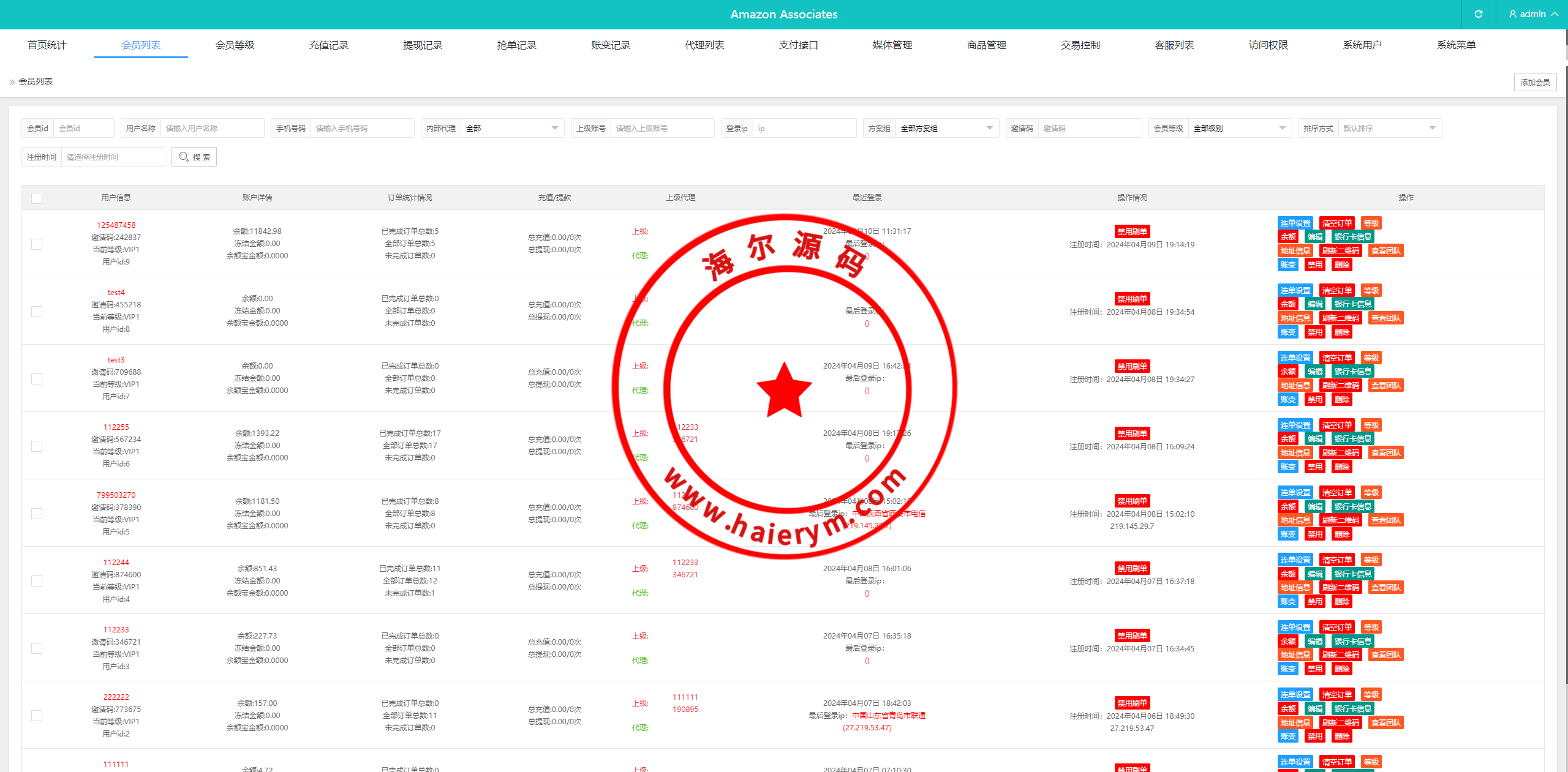Expand the 内部代理 dropdown
Viewport: 1568px width, 772px height.
pos(512,129)
